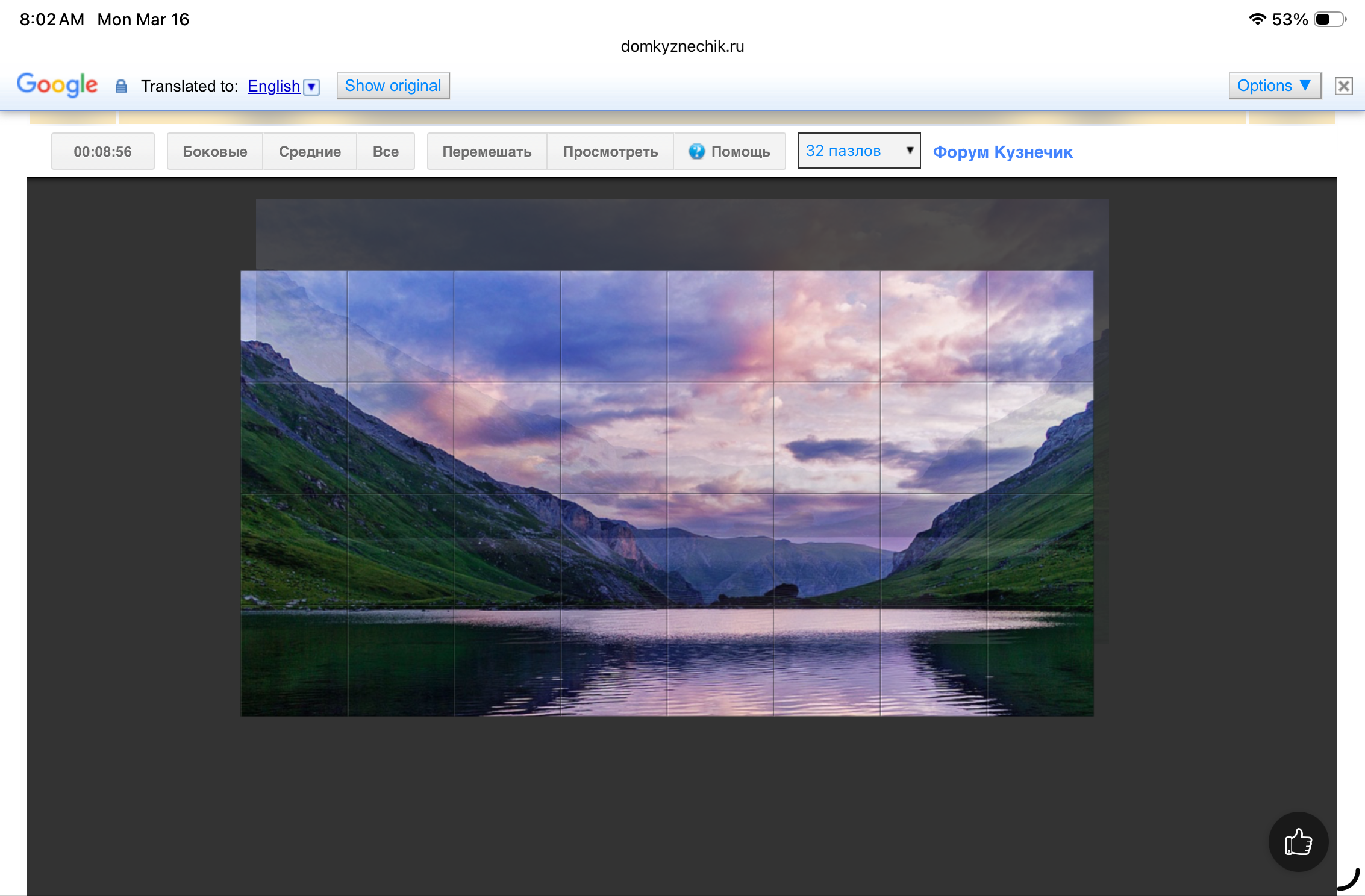The height and width of the screenshot is (896, 1365).
Task: Expand the Options dropdown menu
Action: [x=1274, y=86]
